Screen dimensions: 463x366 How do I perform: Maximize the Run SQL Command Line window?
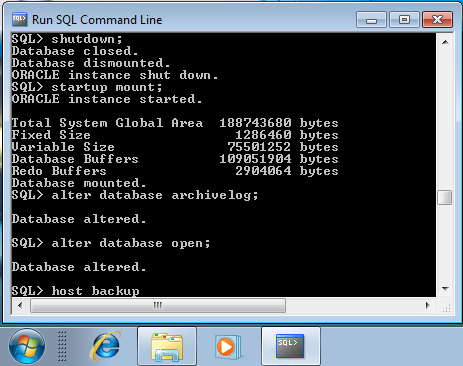tap(404, 20)
